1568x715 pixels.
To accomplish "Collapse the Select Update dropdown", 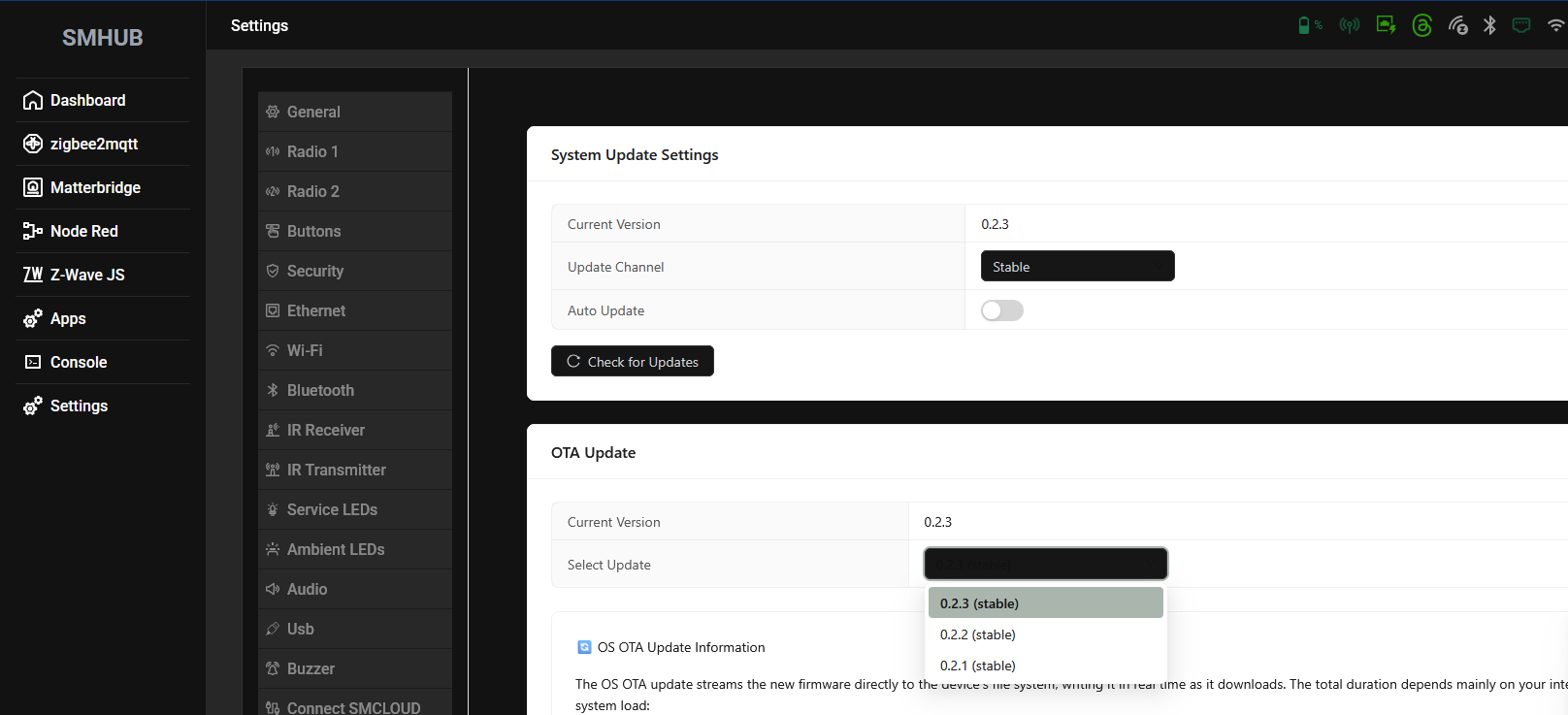I will pos(1045,564).
